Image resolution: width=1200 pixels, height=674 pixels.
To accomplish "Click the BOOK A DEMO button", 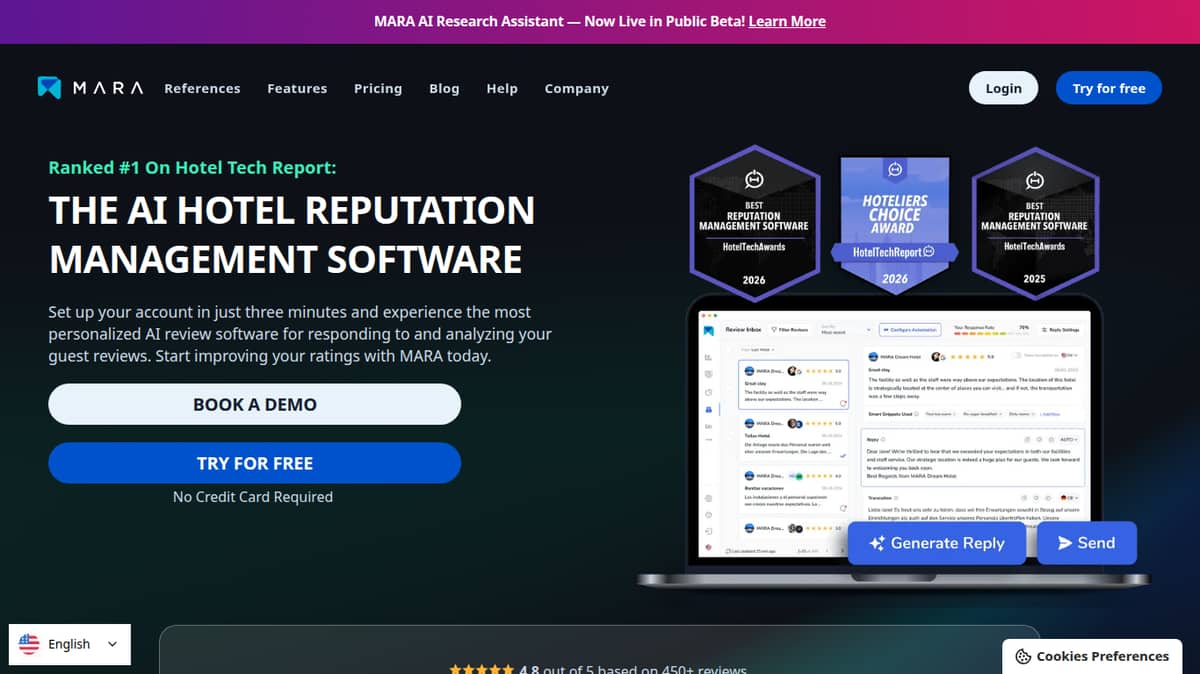I will coord(254,404).
